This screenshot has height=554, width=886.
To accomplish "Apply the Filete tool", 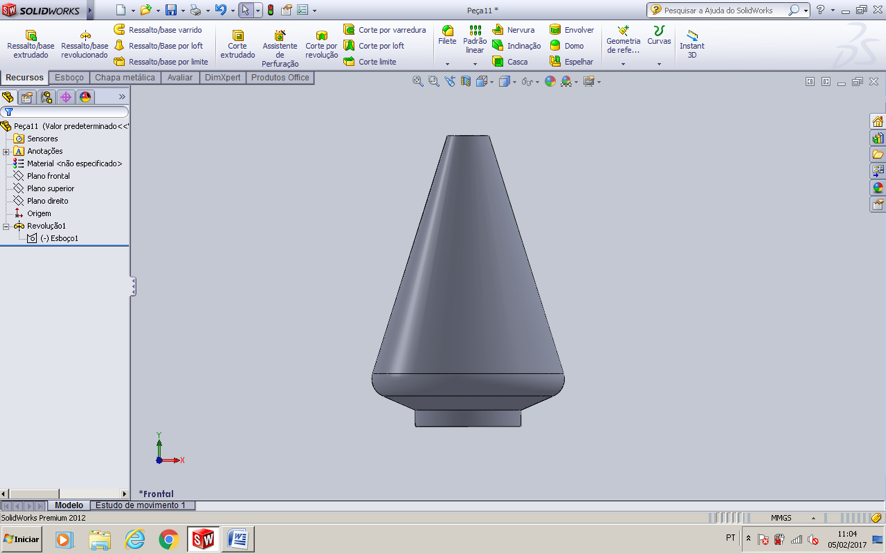I will coord(447,35).
